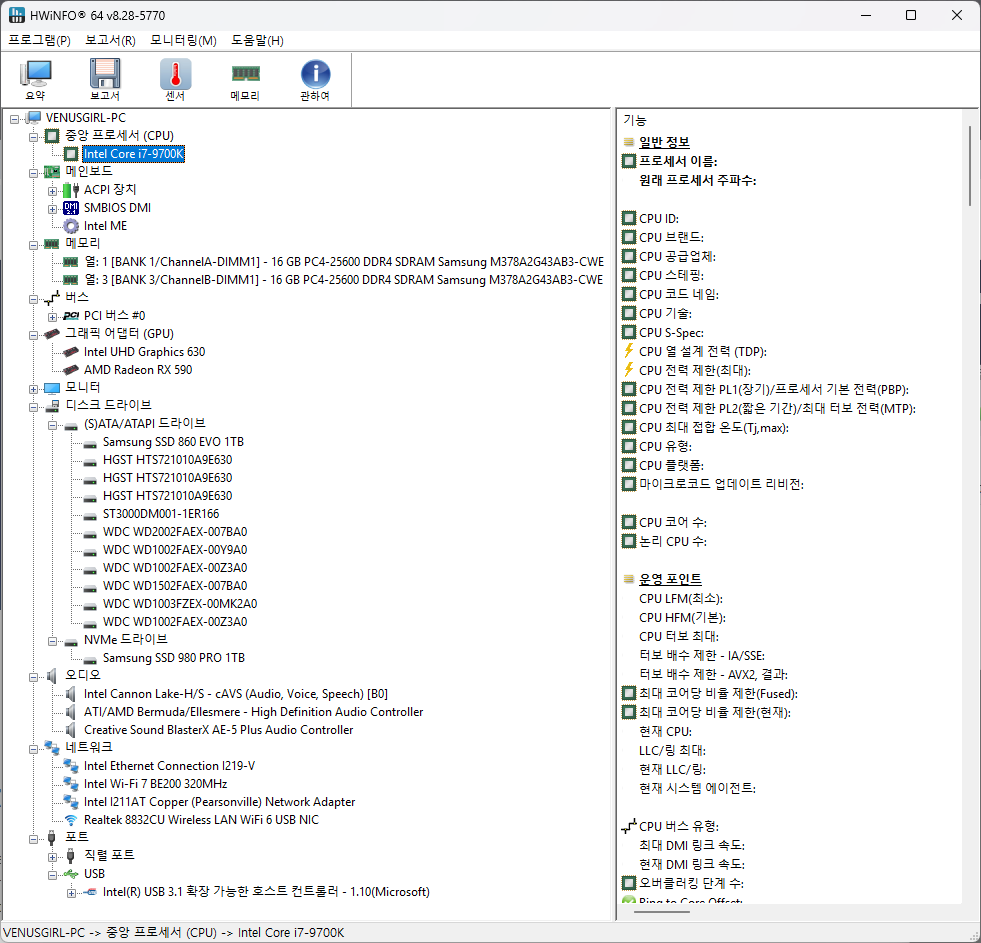Click the 직렬 포트 connector icon

coord(71,855)
